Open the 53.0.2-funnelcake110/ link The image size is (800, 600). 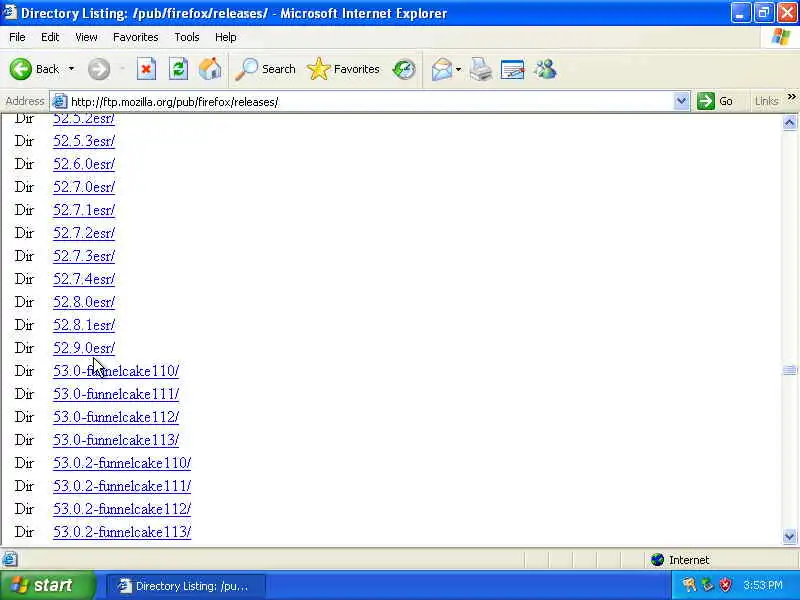click(x=122, y=463)
